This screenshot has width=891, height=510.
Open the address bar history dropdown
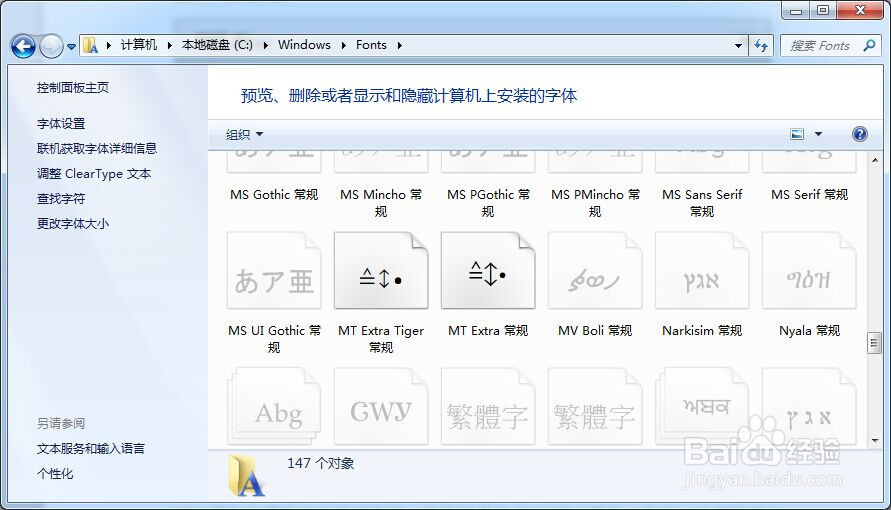(738, 45)
